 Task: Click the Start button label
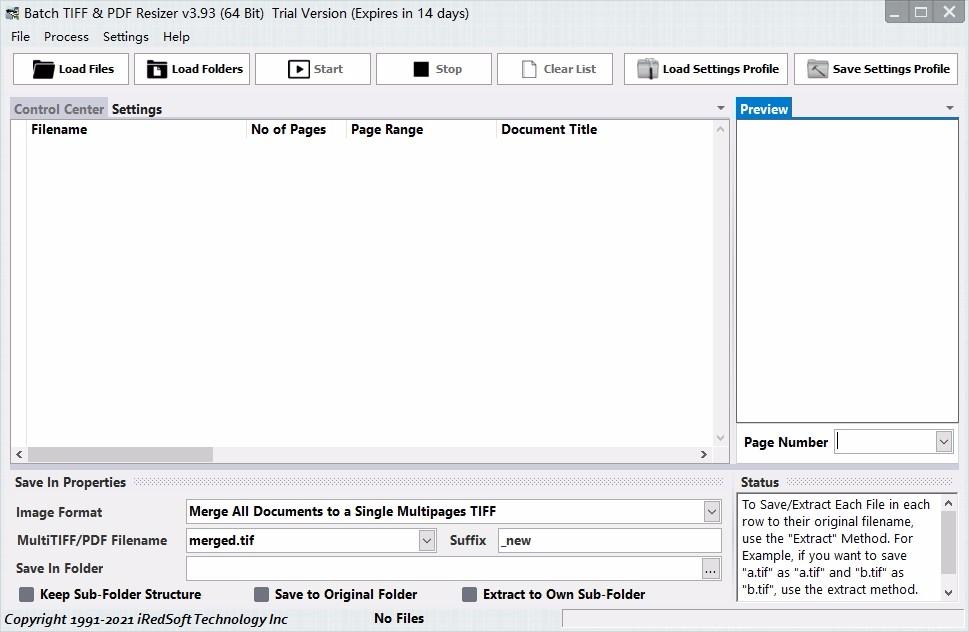click(x=328, y=69)
